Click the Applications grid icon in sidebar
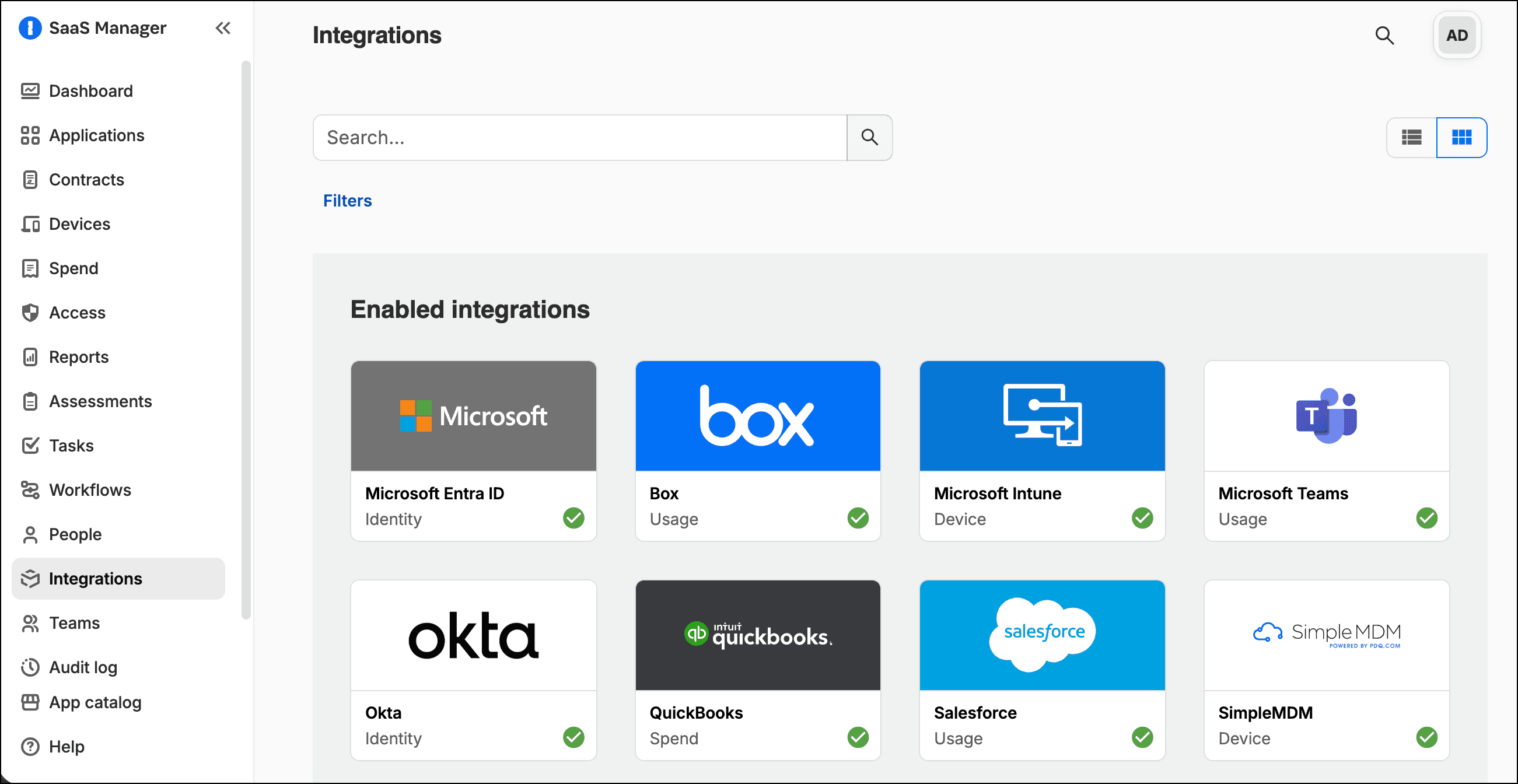1518x784 pixels. (x=30, y=135)
